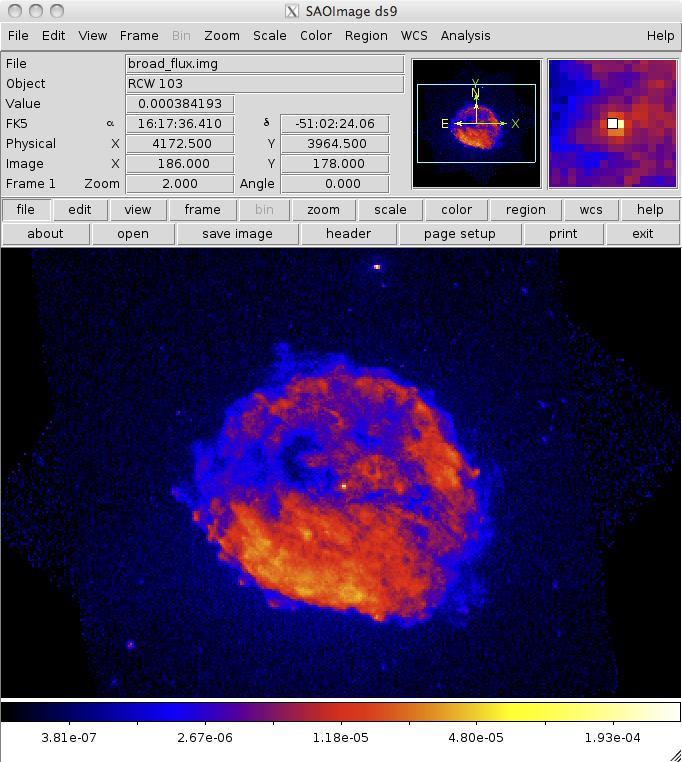Viewport: 682px width, 762px height.
Task: Click the File name field broad_flux.img
Action: click(264, 64)
